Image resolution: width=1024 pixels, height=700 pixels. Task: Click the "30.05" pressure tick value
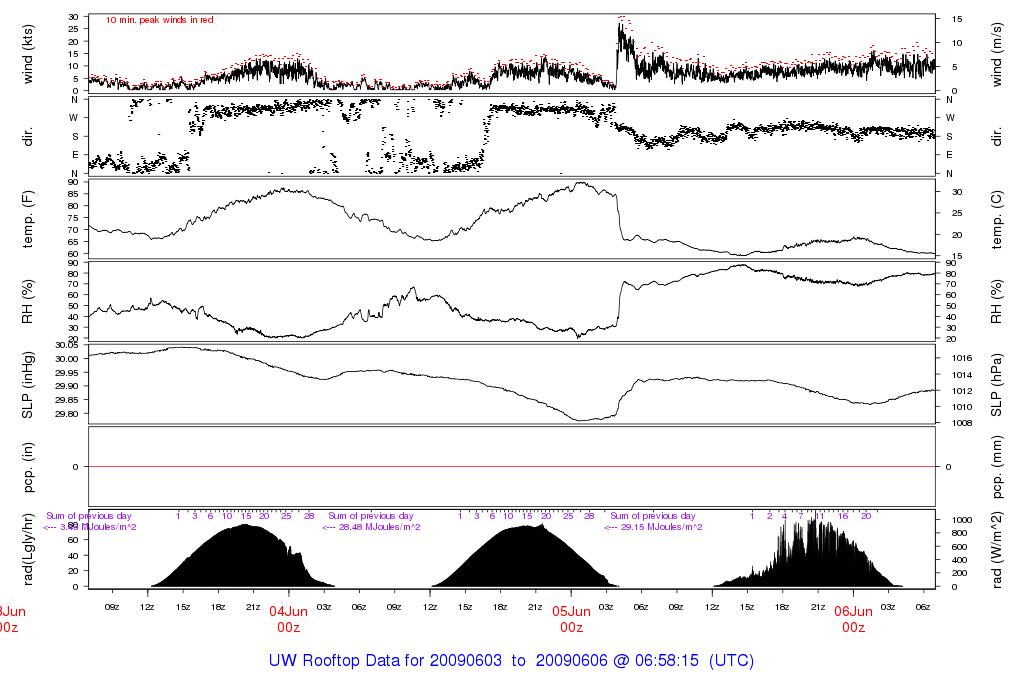click(x=67, y=345)
